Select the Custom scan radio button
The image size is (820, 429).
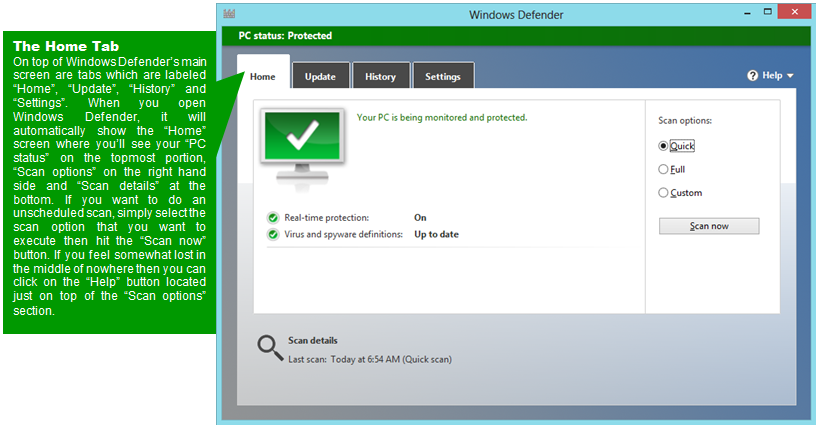click(663, 193)
